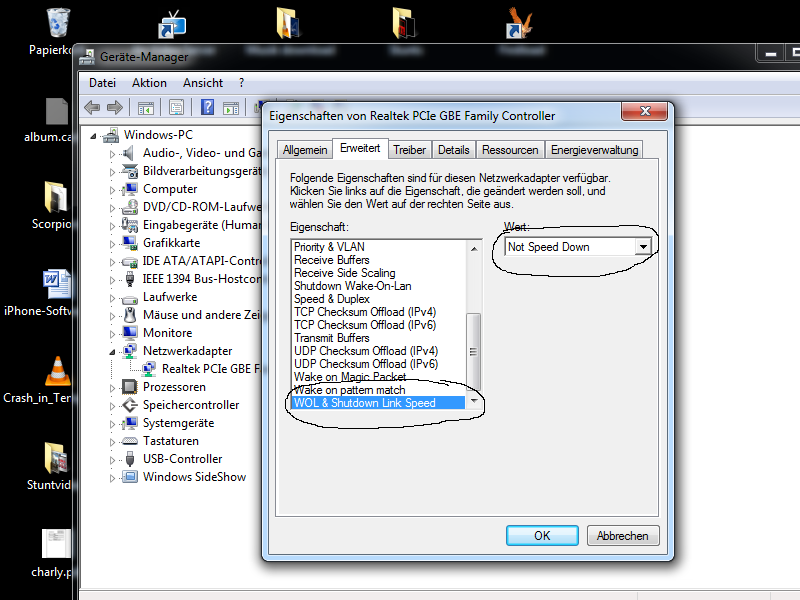800x600 pixels.
Task: Click the action pane toolbar icon right of the Help icon
Action: [x=231, y=108]
